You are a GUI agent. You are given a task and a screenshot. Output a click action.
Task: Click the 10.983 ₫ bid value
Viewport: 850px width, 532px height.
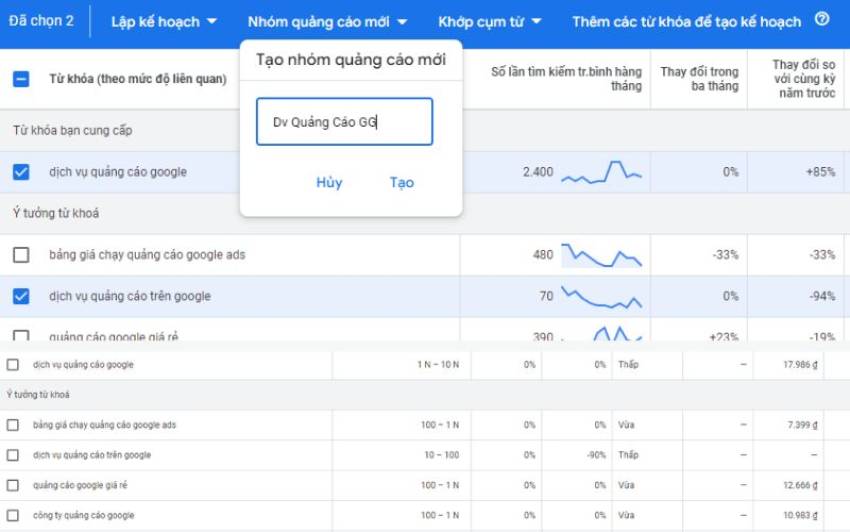[800, 515]
